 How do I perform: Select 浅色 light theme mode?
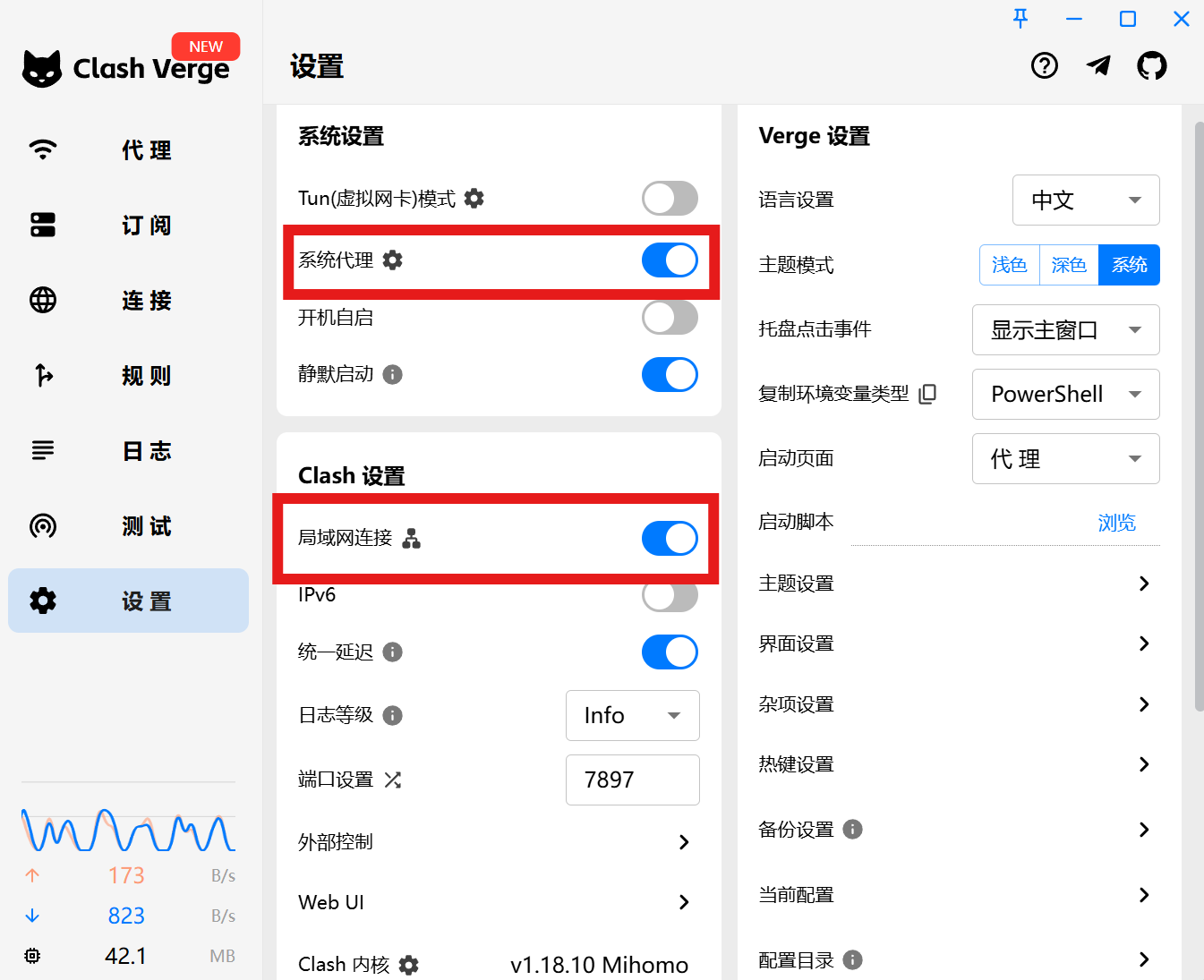click(1010, 265)
